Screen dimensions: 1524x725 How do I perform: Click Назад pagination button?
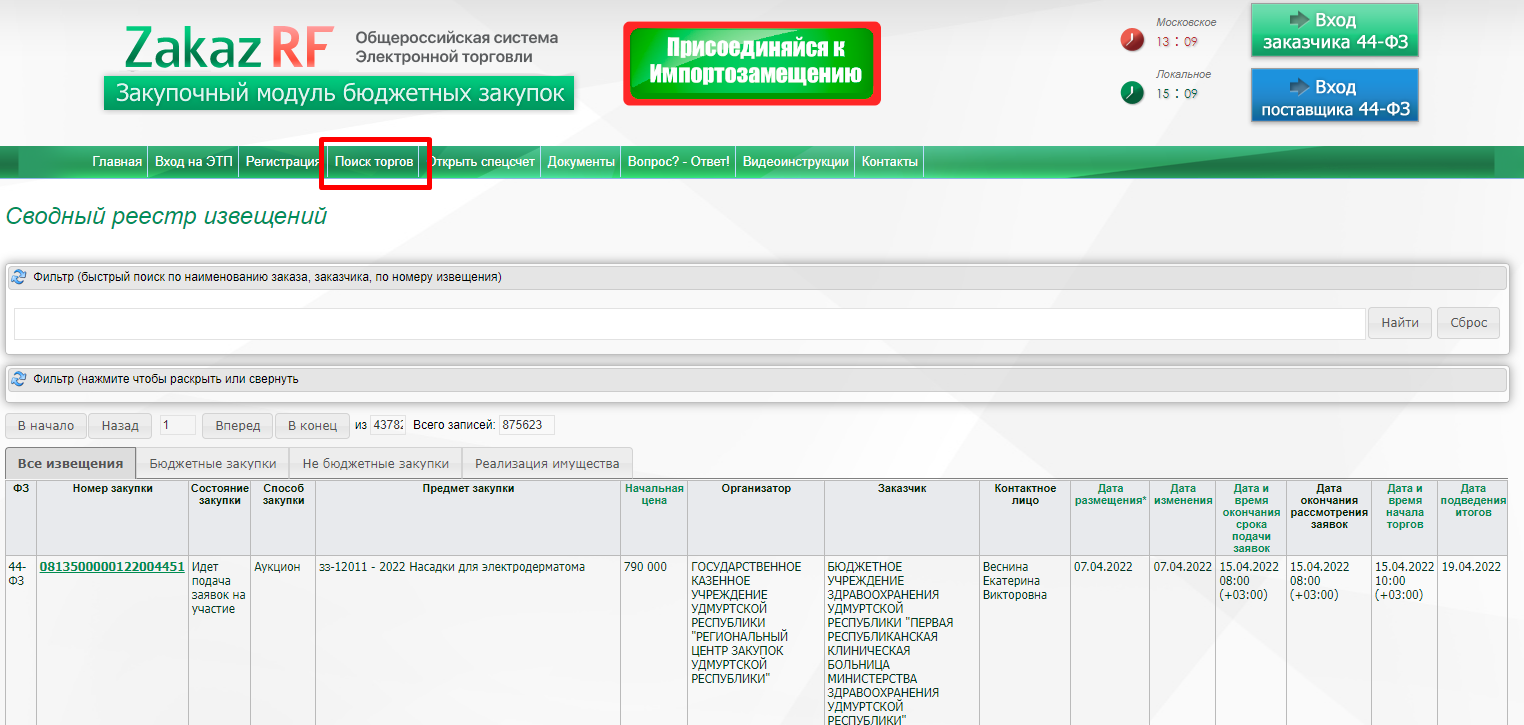pos(120,426)
